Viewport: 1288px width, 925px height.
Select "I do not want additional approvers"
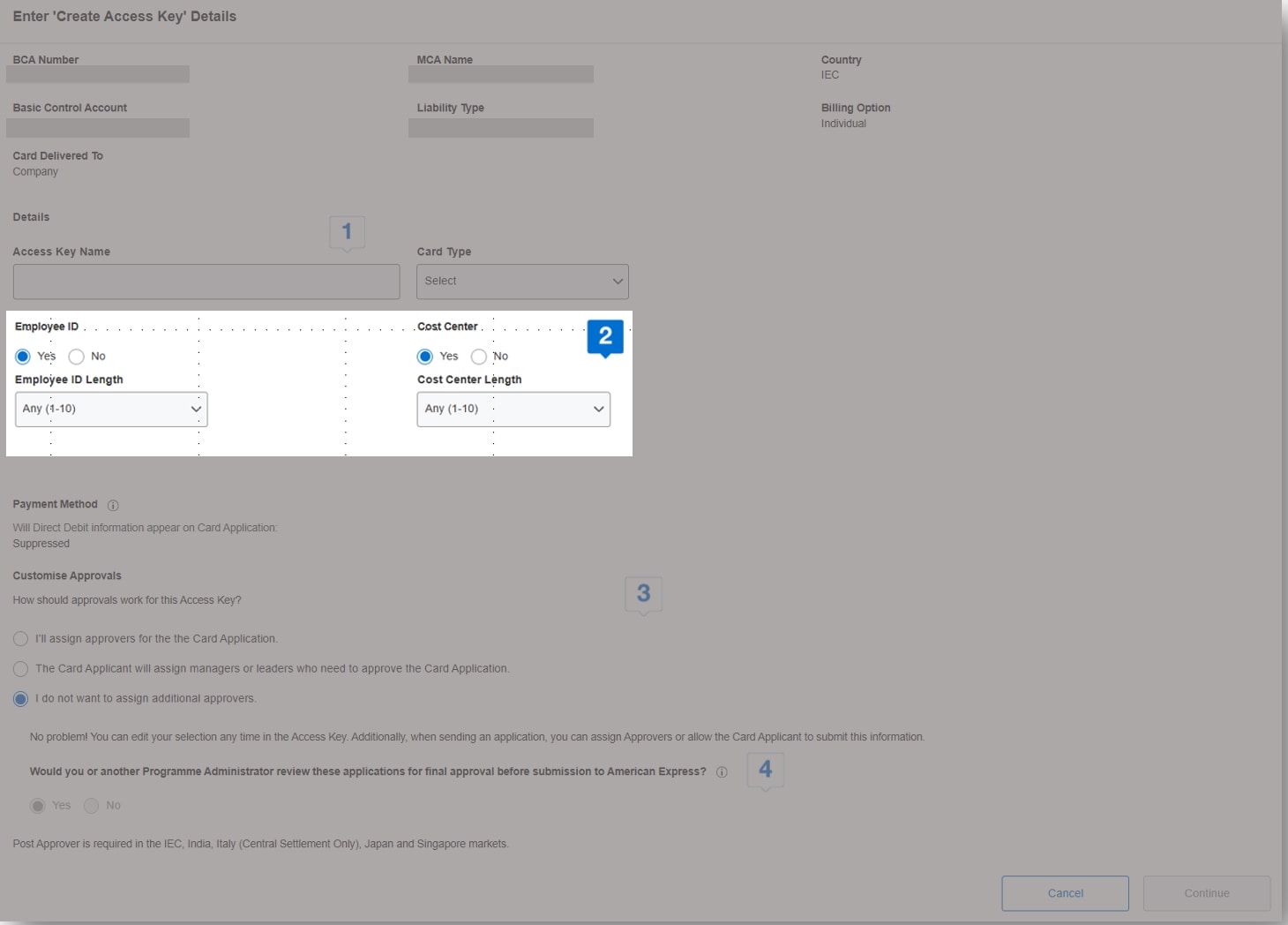[21, 699]
